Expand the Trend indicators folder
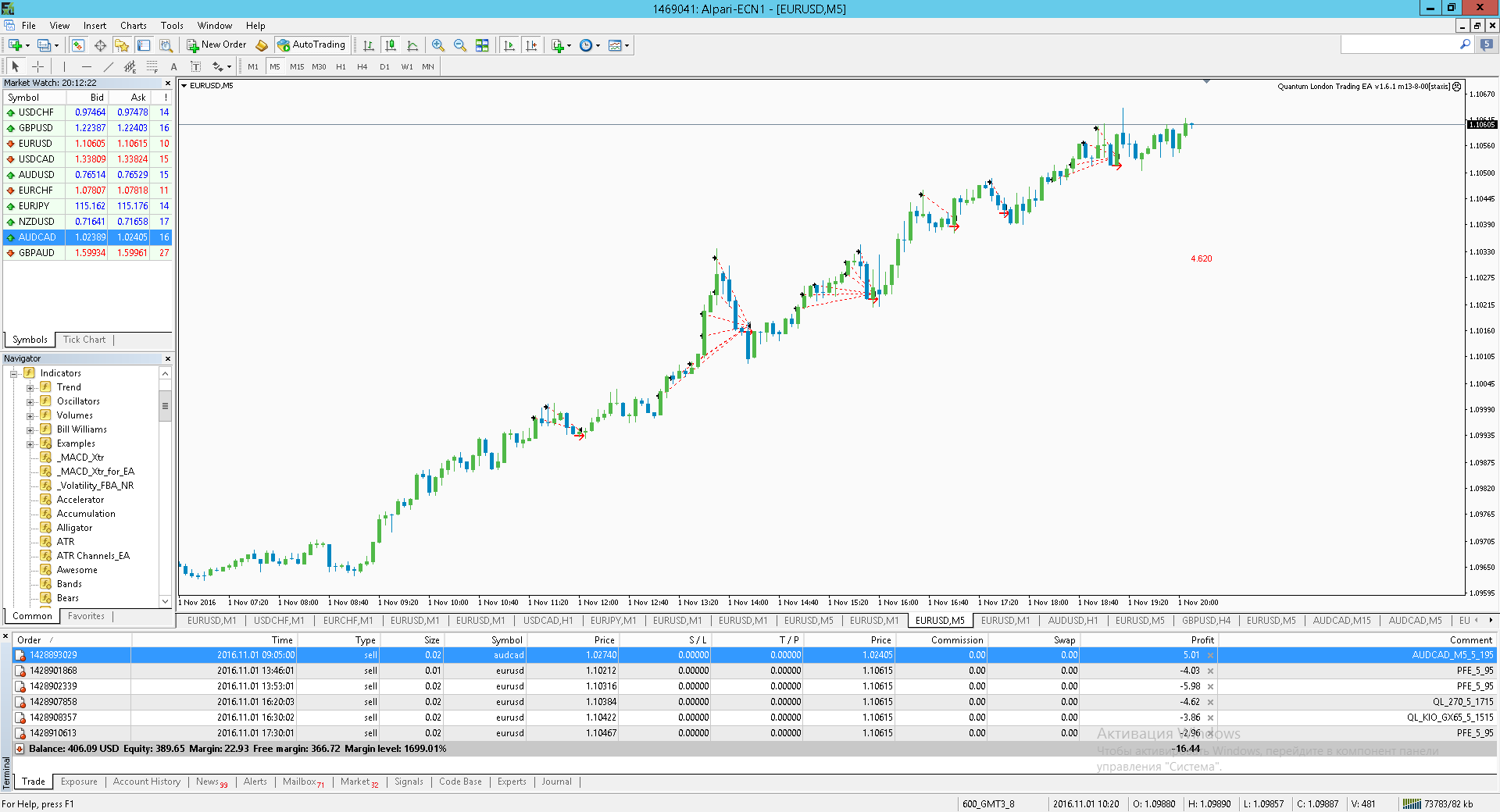This screenshot has height=812, width=1500. [30, 387]
